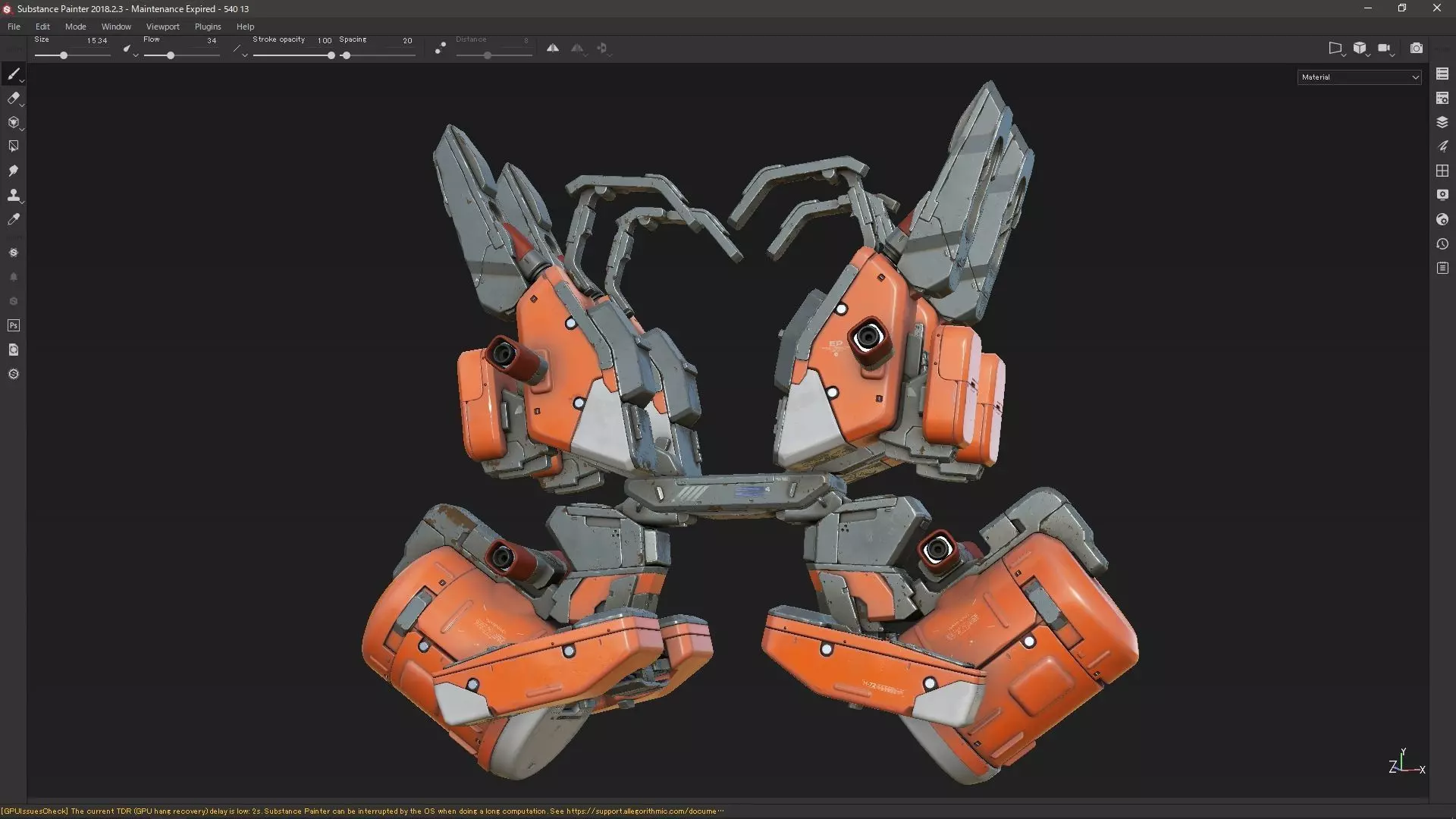Open the Plugins menu
Viewport: 1456px width, 819px height.
tap(208, 27)
